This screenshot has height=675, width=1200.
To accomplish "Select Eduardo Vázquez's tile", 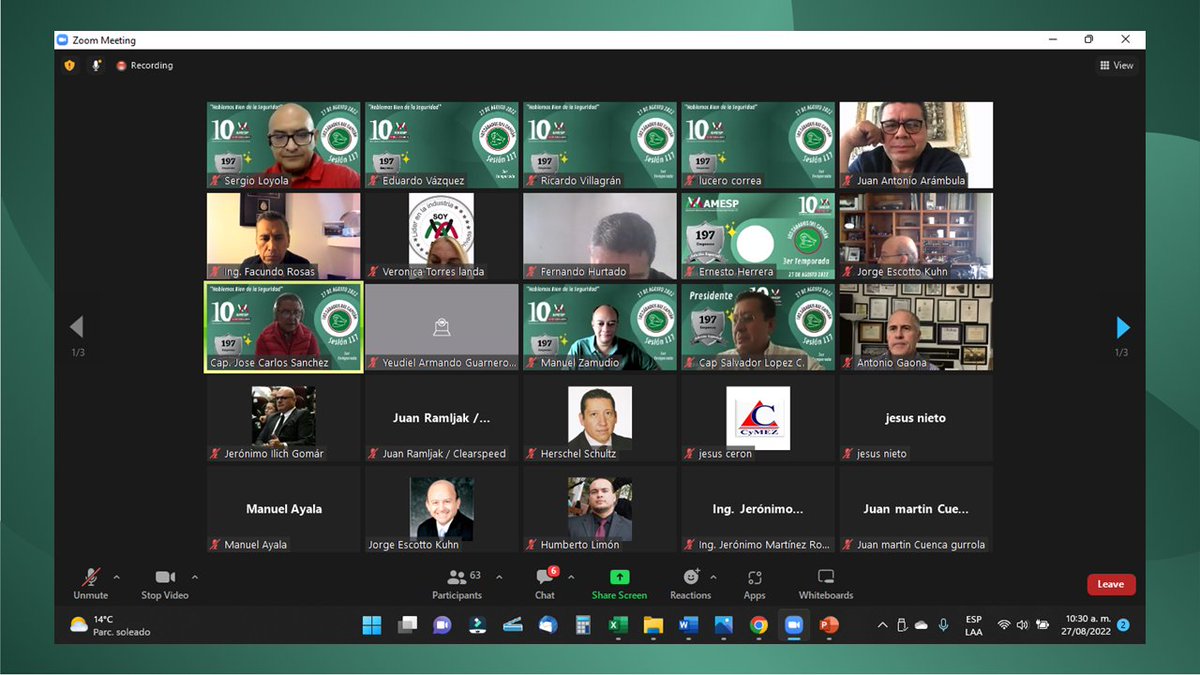I will tap(442, 145).
